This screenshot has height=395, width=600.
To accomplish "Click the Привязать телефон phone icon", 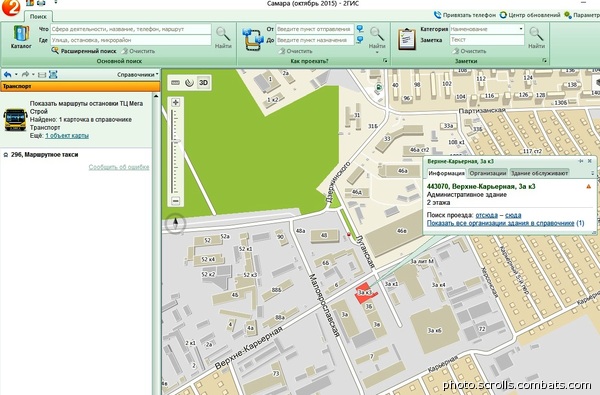I will click(x=437, y=15).
